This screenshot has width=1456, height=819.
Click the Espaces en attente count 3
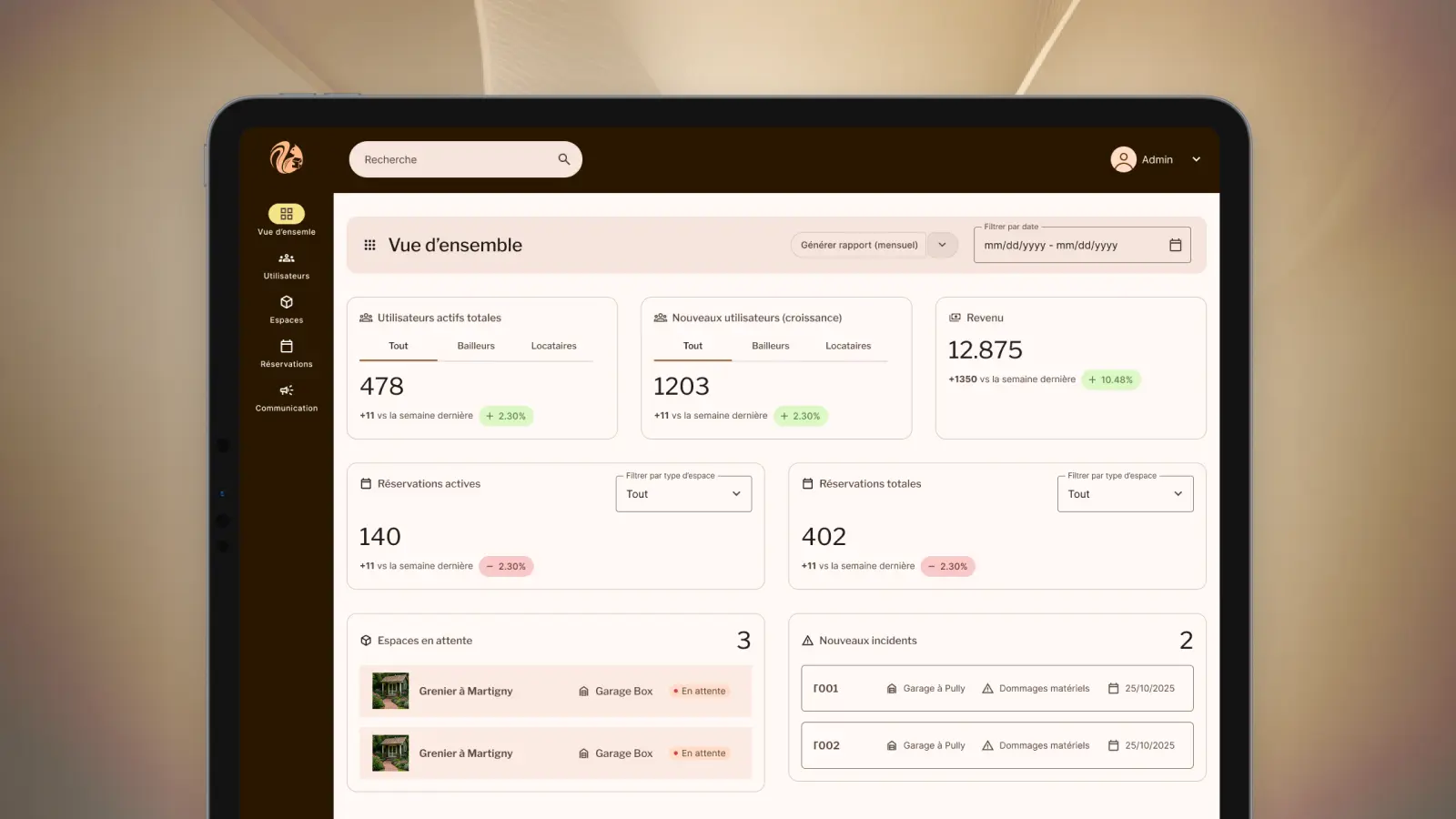(743, 641)
